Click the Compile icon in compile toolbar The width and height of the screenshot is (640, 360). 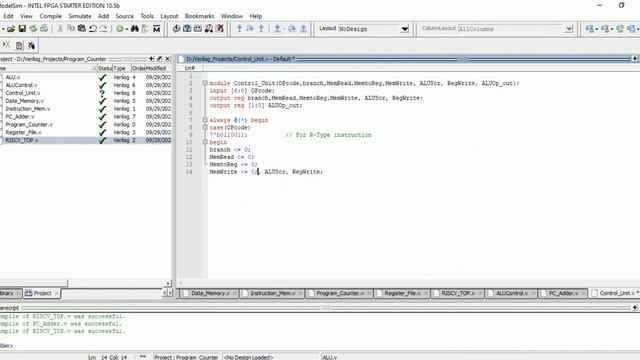pos(176,29)
